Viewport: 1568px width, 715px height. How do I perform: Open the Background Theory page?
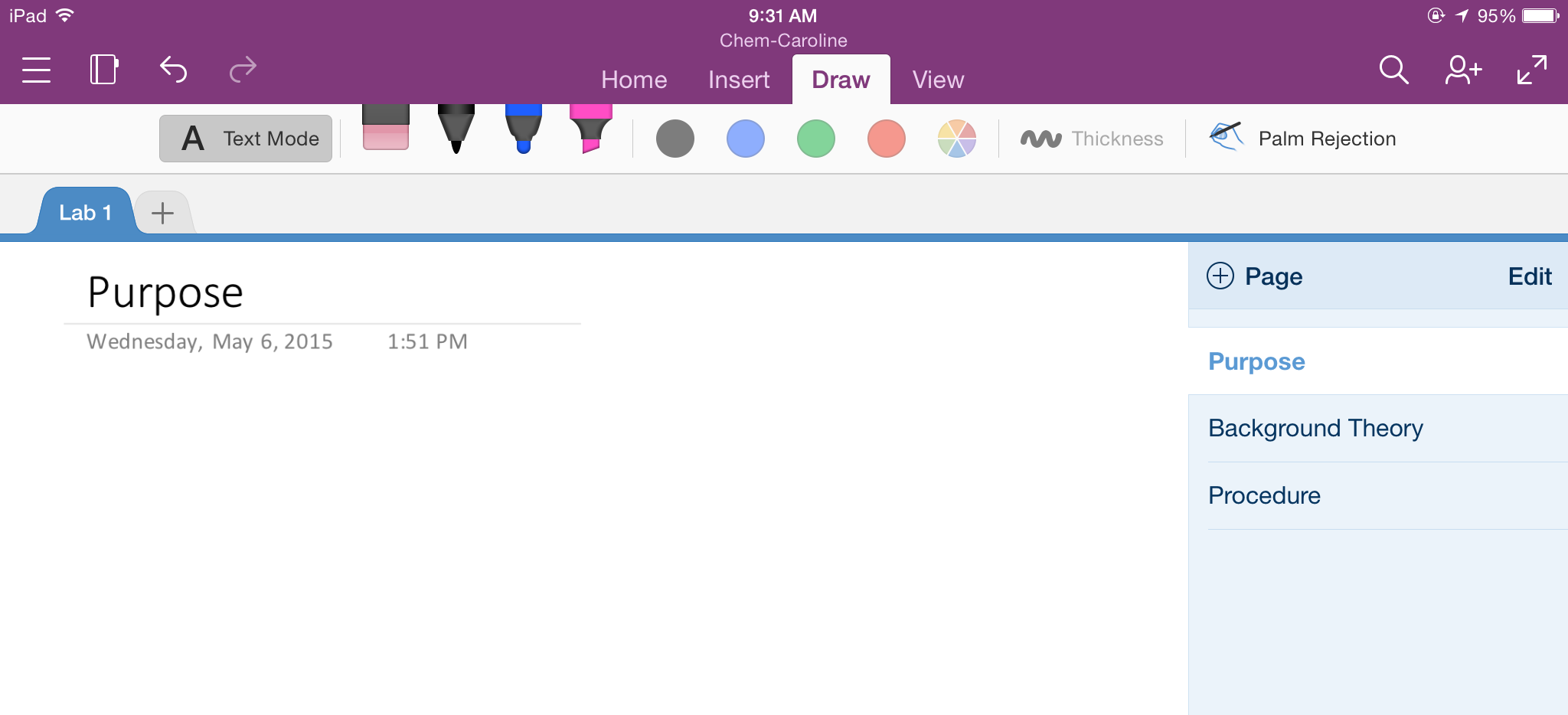[x=1315, y=428]
